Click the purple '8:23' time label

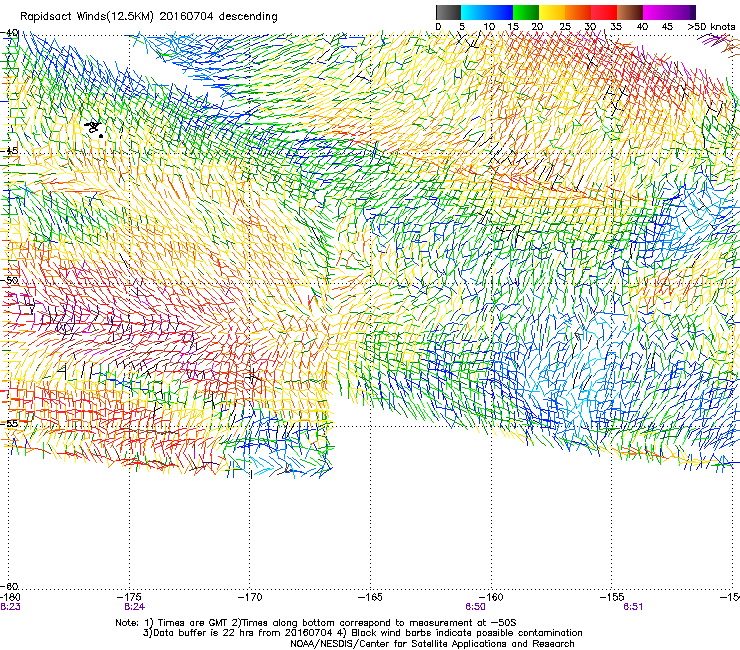(x=10, y=607)
